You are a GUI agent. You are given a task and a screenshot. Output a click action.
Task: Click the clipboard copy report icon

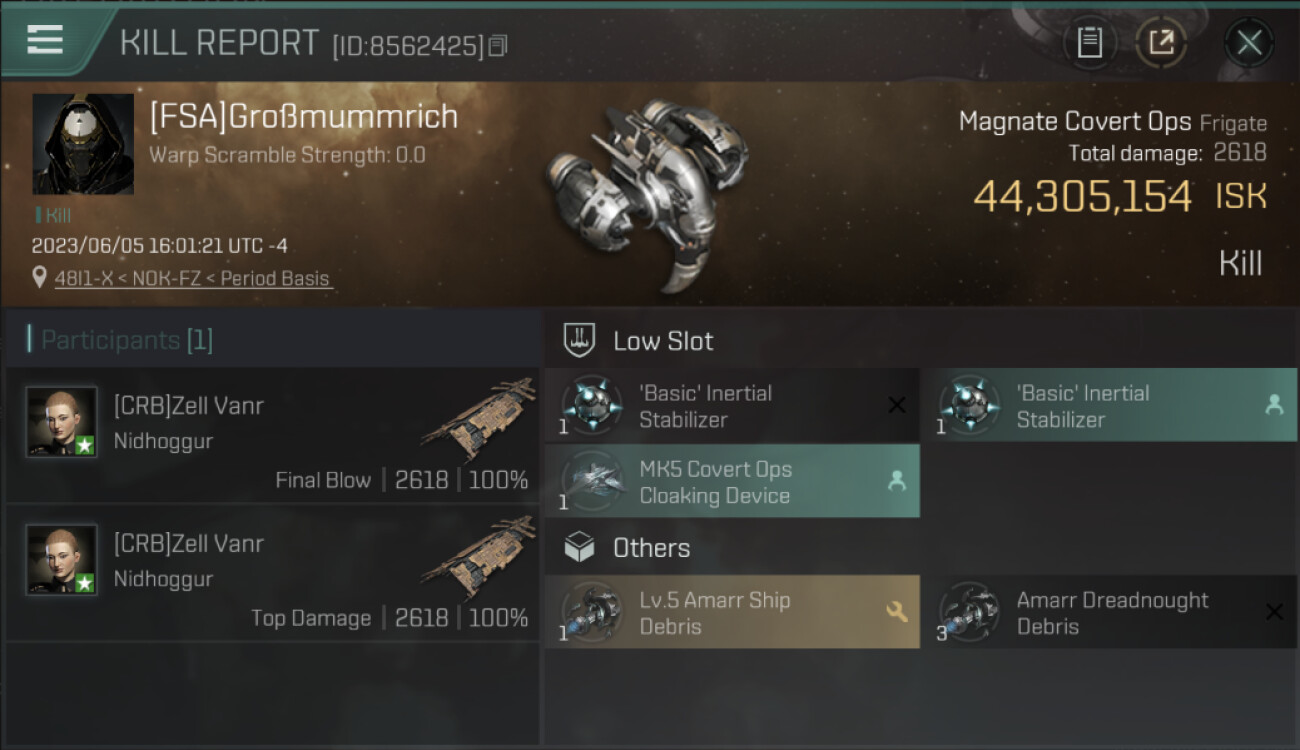click(1089, 42)
